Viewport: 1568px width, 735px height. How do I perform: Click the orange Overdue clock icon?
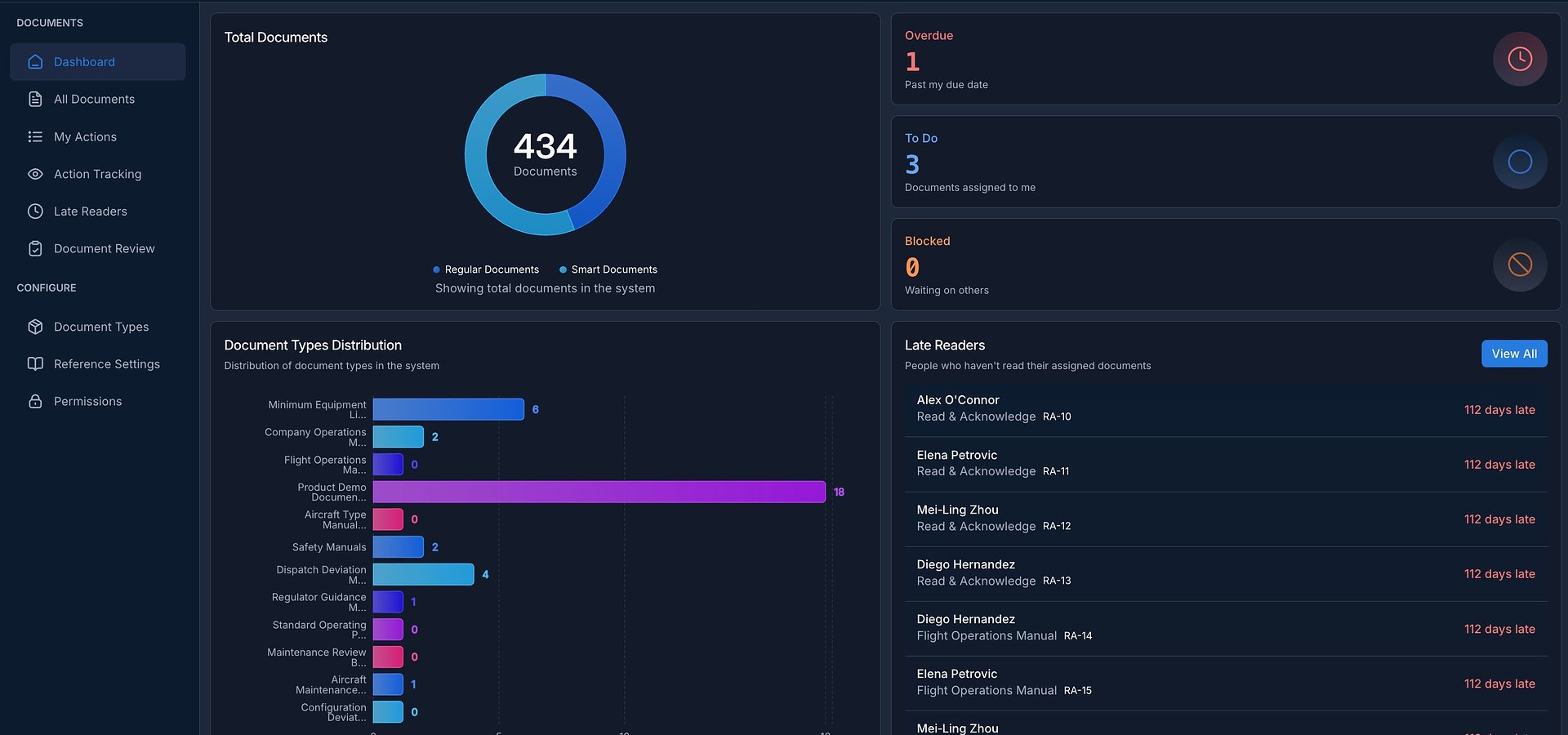coord(1519,59)
